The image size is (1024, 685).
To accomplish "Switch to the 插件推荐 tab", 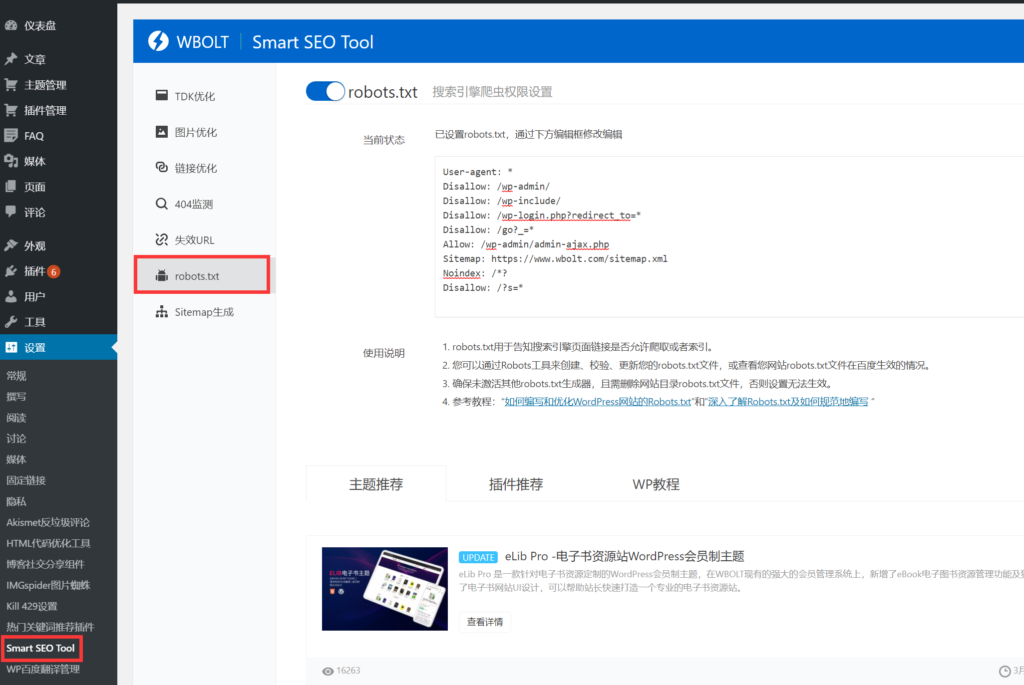I will (515, 484).
